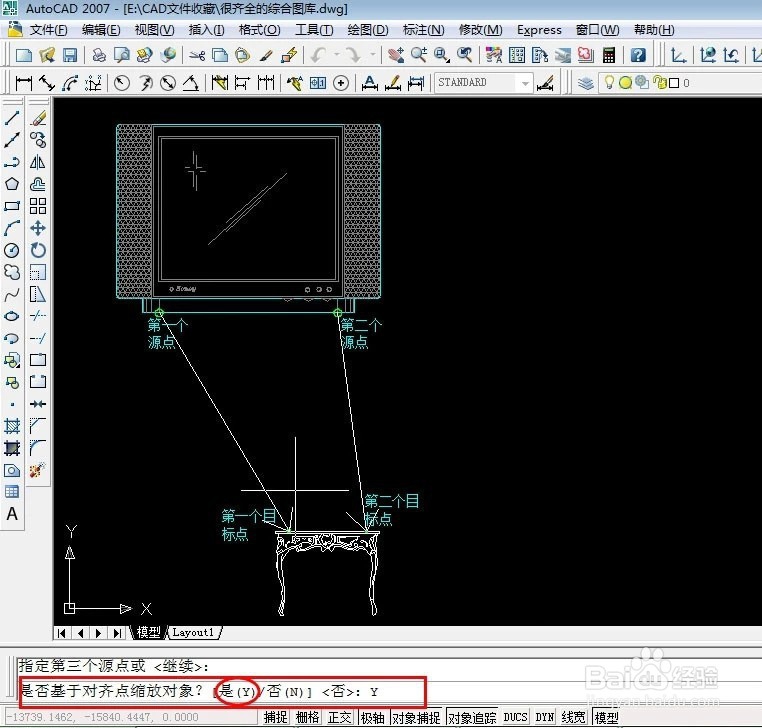This screenshot has width=762, height=728.
Task: Jump to last layout tab arrow
Action: pyautogui.click(x=117, y=633)
